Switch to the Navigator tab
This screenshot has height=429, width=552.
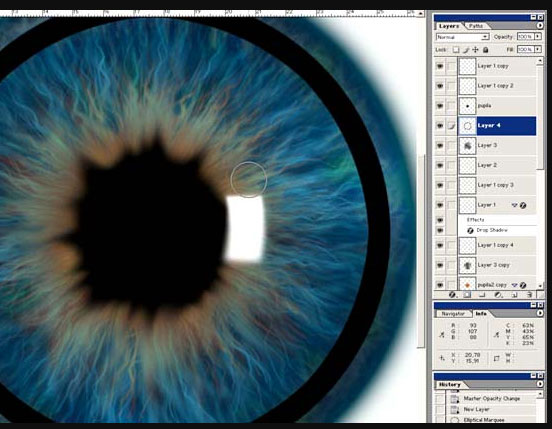click(x=453, y=314)
